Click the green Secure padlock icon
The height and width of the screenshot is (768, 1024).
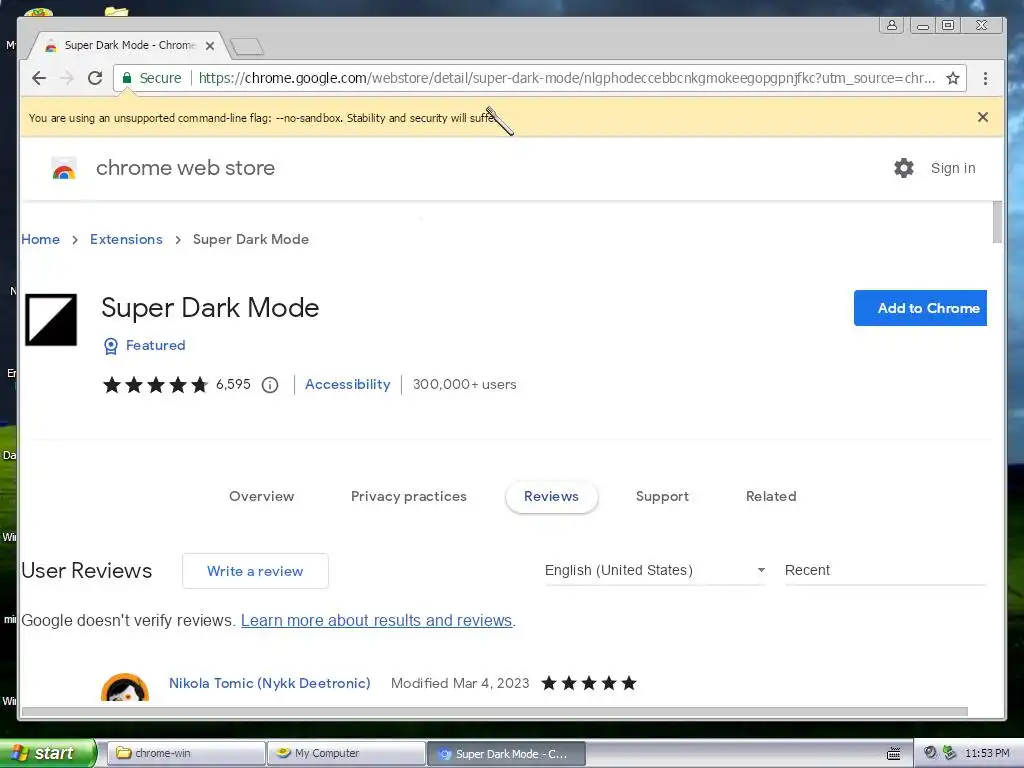tap(127, 78)
